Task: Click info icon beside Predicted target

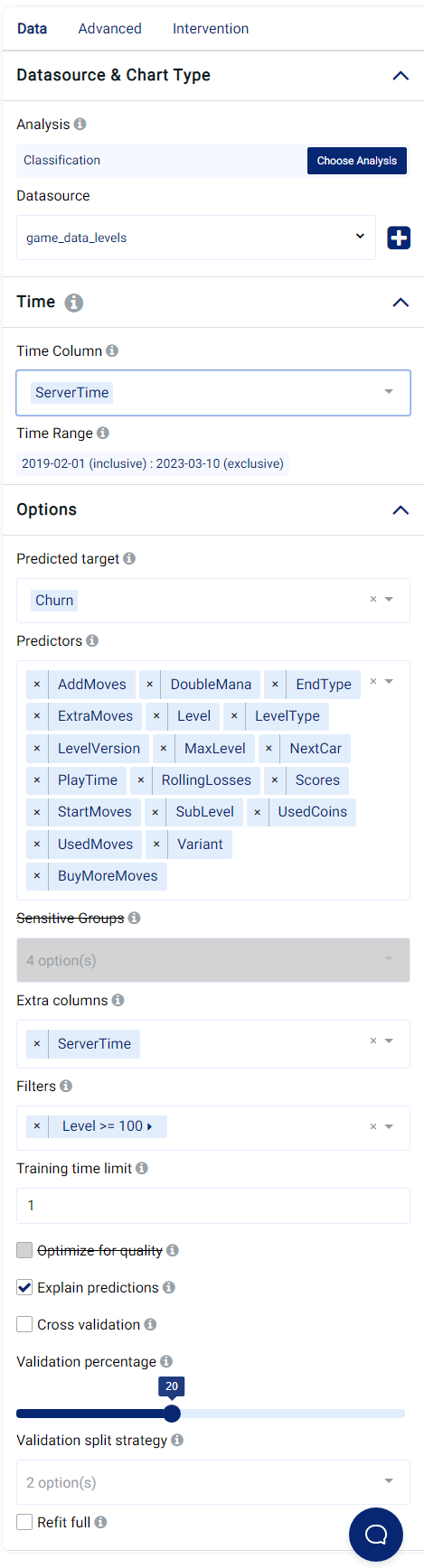Action: tap(129, 558)
